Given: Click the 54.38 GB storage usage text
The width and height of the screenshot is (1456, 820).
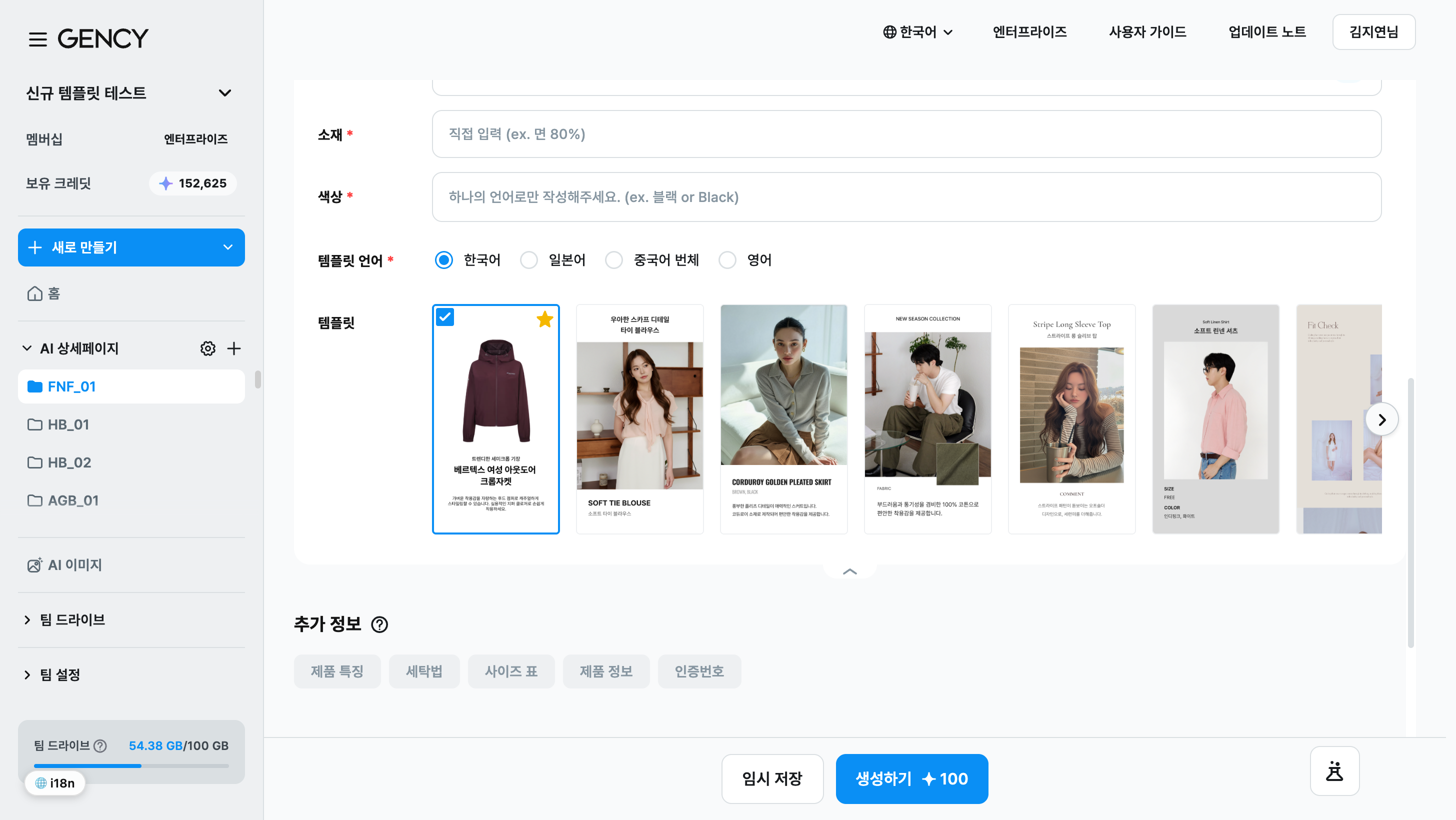Looking at the screenshot, I should coord(155,746).
